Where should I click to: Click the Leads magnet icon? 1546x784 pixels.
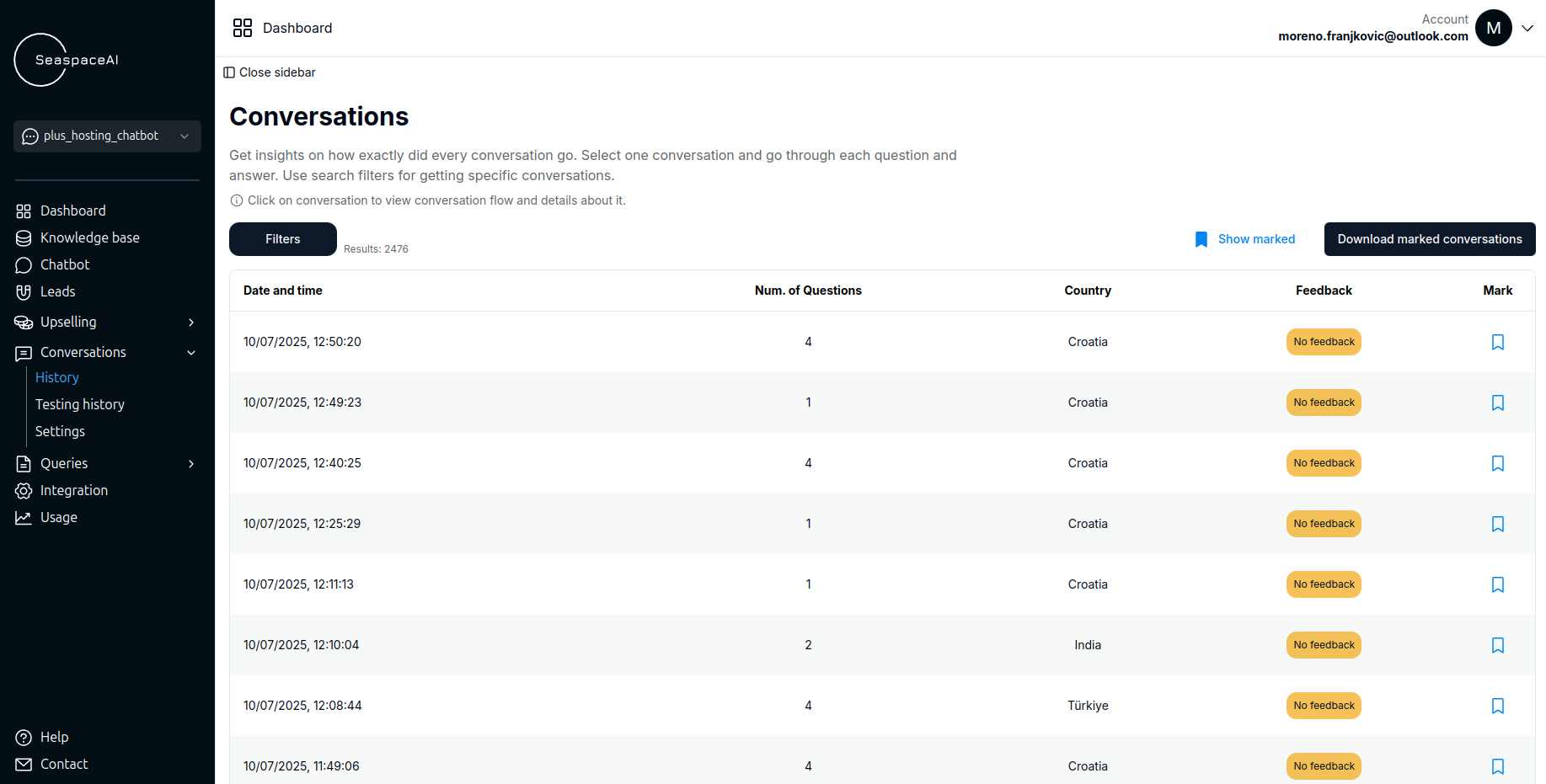point(24,292)
